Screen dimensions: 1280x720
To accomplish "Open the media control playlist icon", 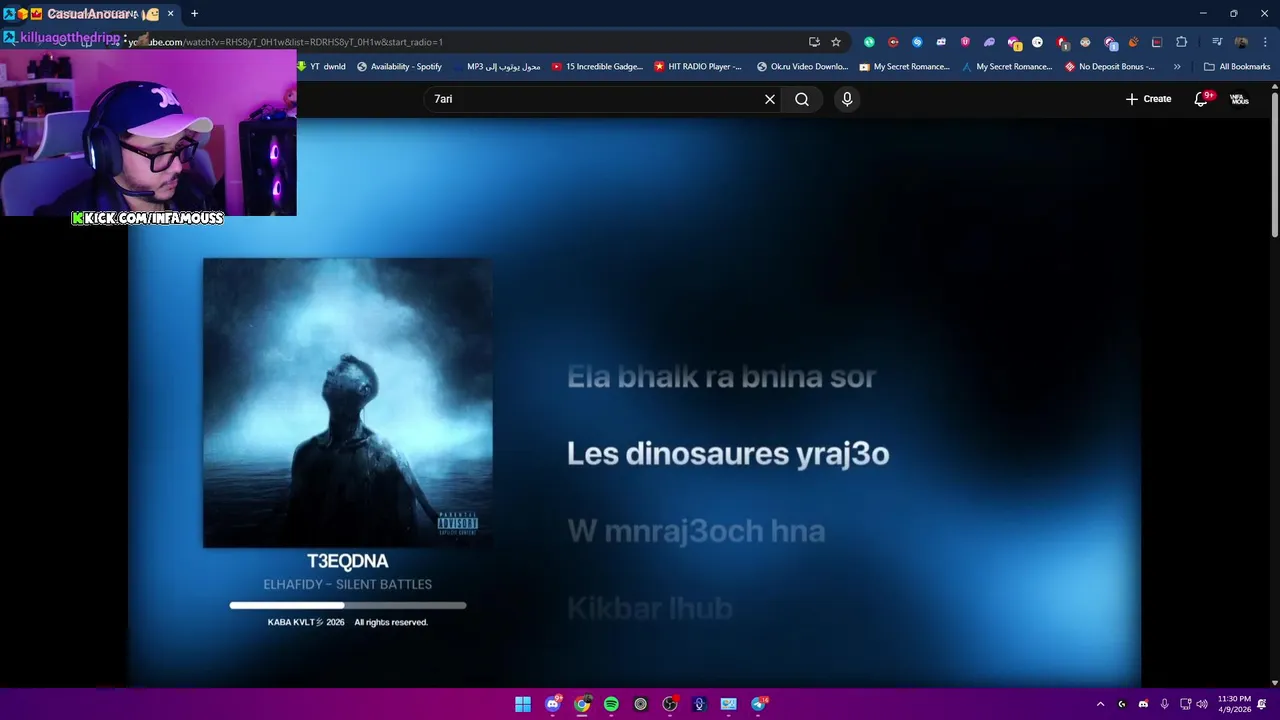I will (1217, 42).
